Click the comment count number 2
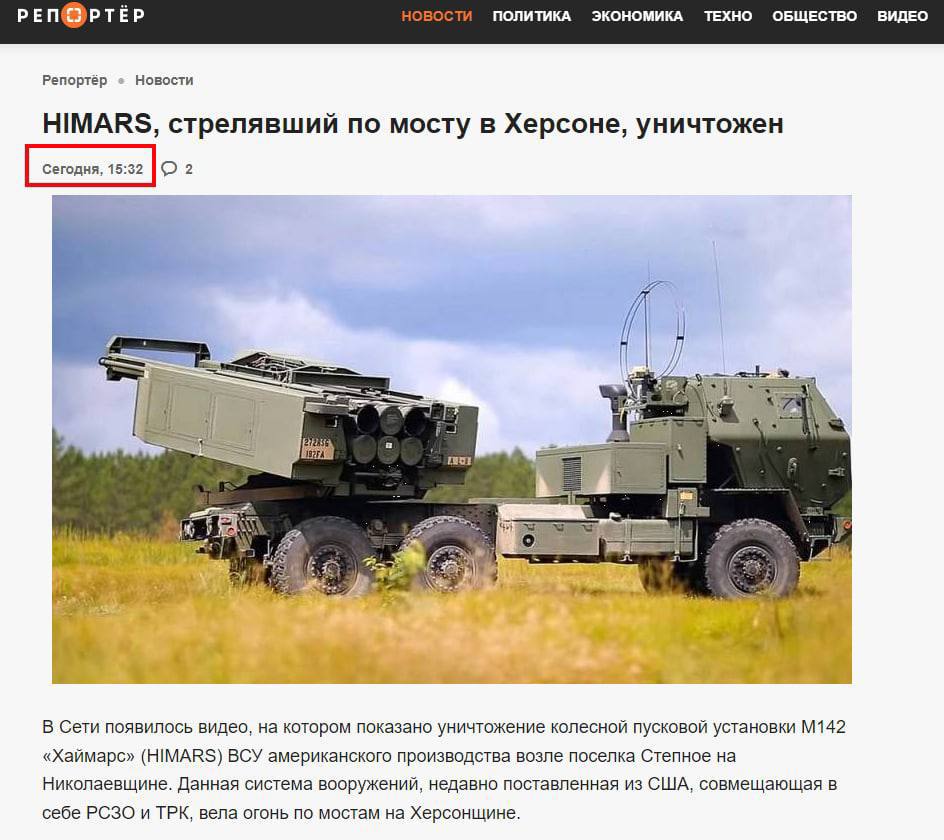Image resolution: width=944 pixels, height=840 pixels. click(x=189, y=169)
